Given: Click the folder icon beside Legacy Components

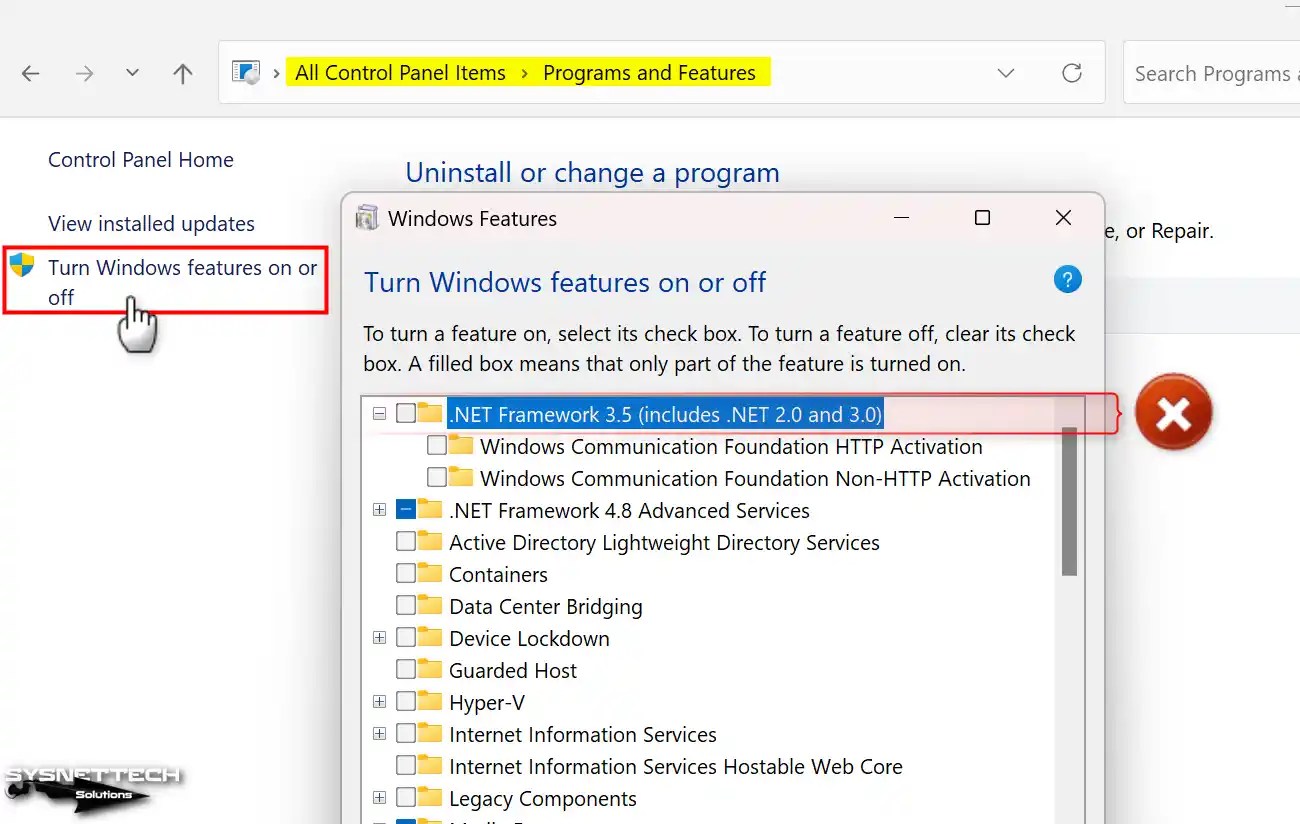Looking at the screenshot, I should point(430,798).
